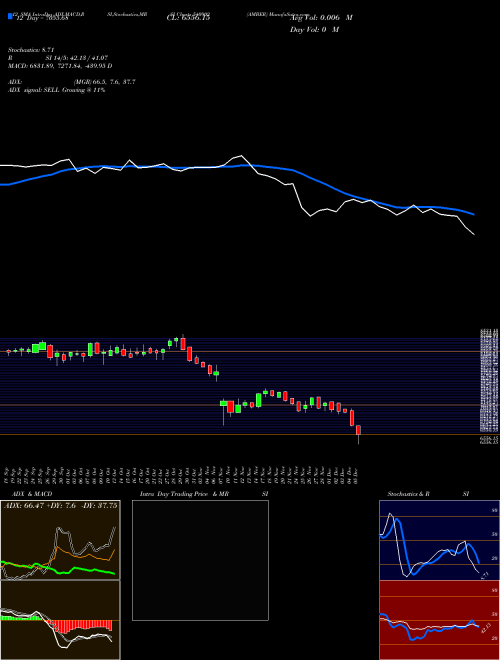Click the 'Avg Vol: 0.006 M' label
The height and width of the screenshot is (660, 500).
pyautogui.click(x=322, y=18)
